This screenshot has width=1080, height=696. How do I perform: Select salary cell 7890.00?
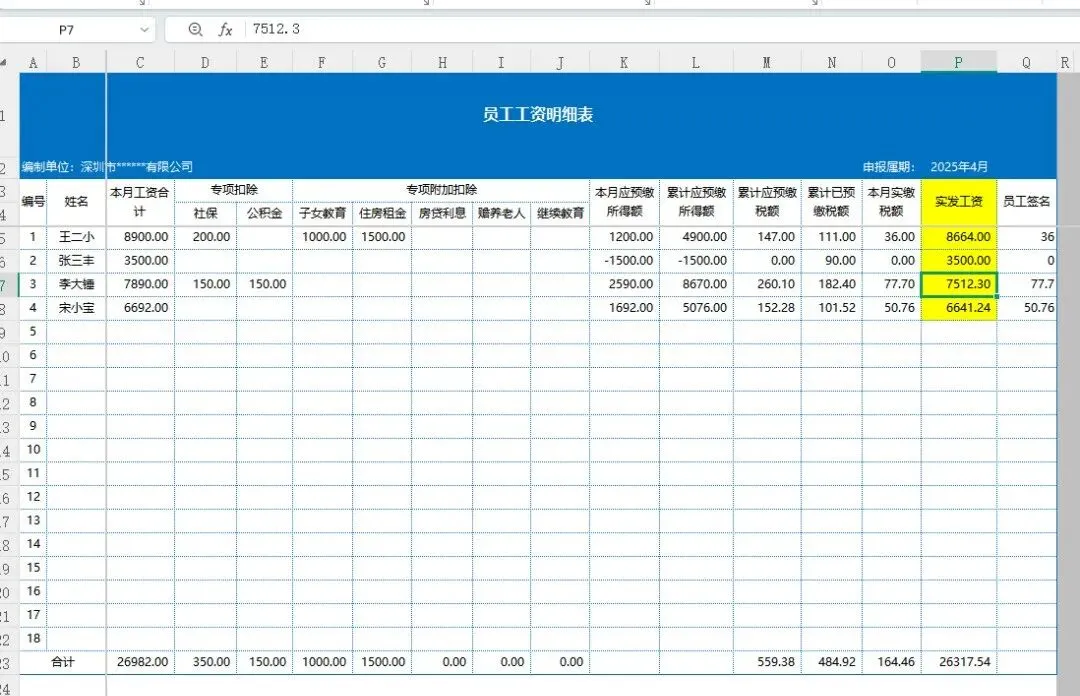coord(141,284)
